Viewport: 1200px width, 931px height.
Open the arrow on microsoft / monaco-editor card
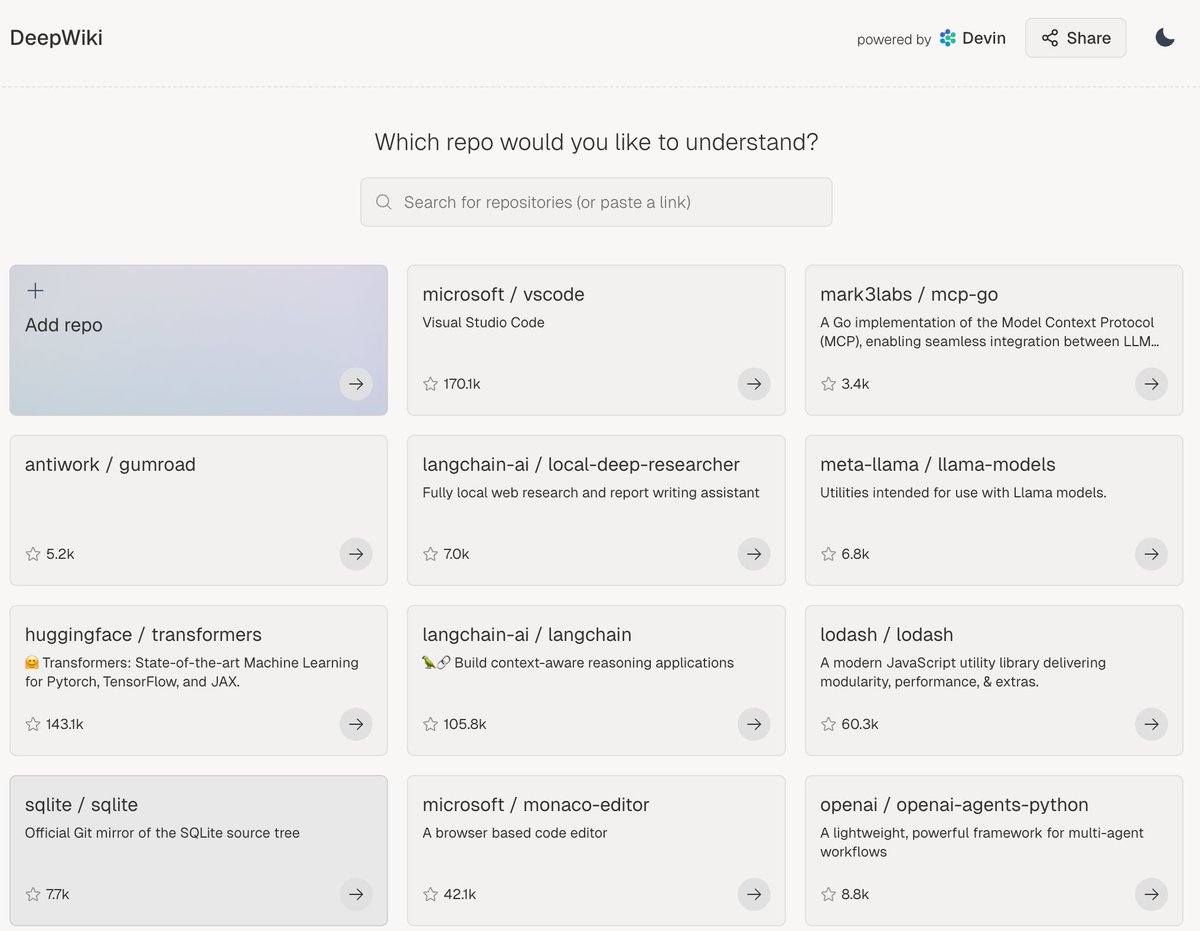[x=754, y=894]
